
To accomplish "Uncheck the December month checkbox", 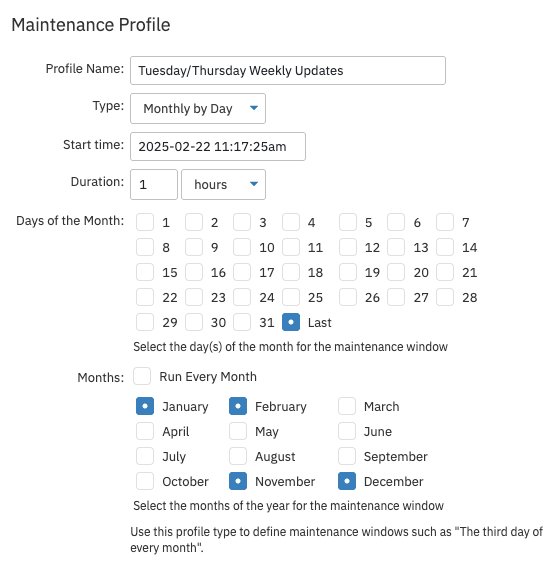I will click(347, 481).
